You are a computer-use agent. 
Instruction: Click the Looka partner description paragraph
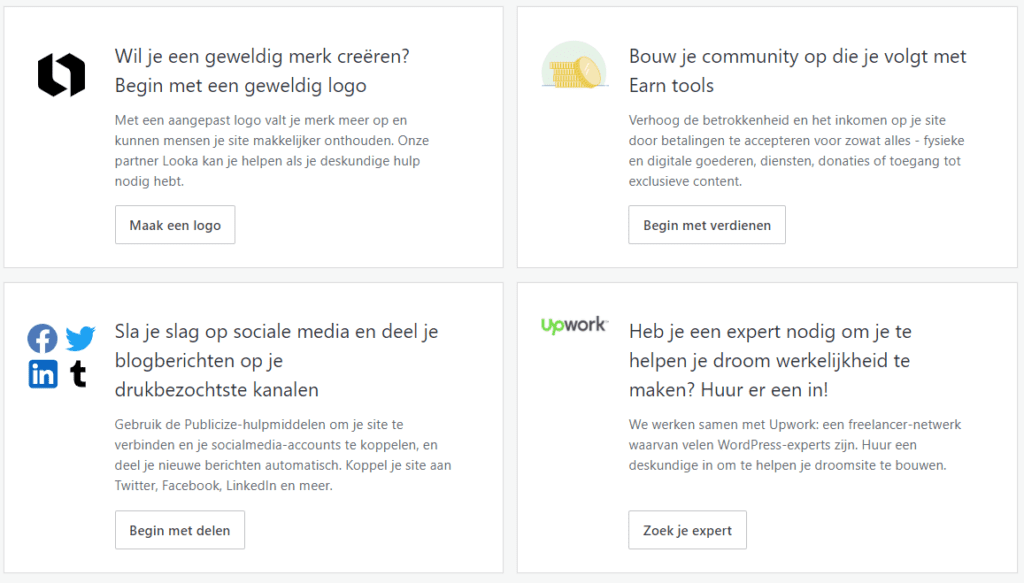[272, 151]
